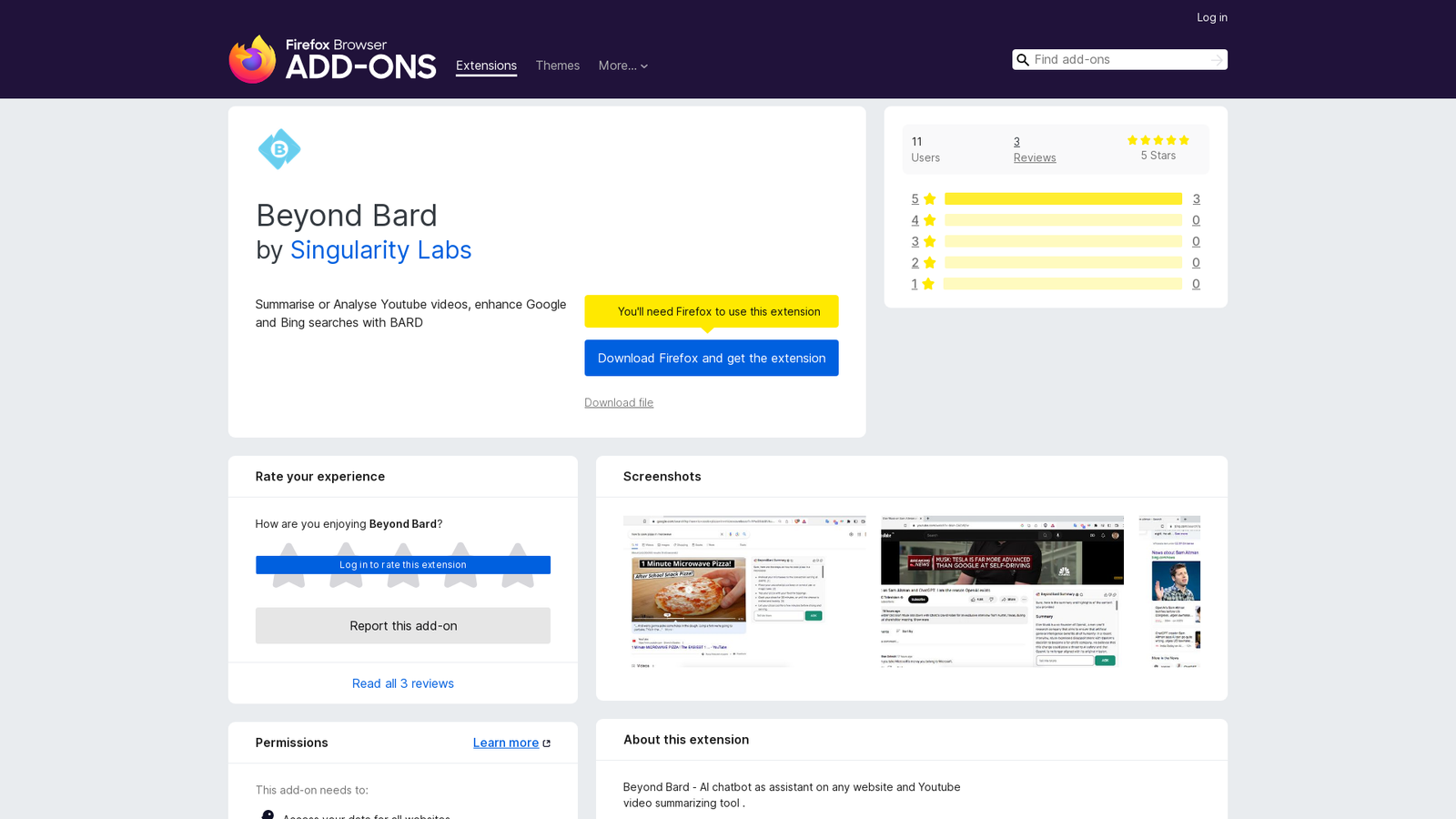
Task: Switch to the Themes tab
Action: pos(558,66)
